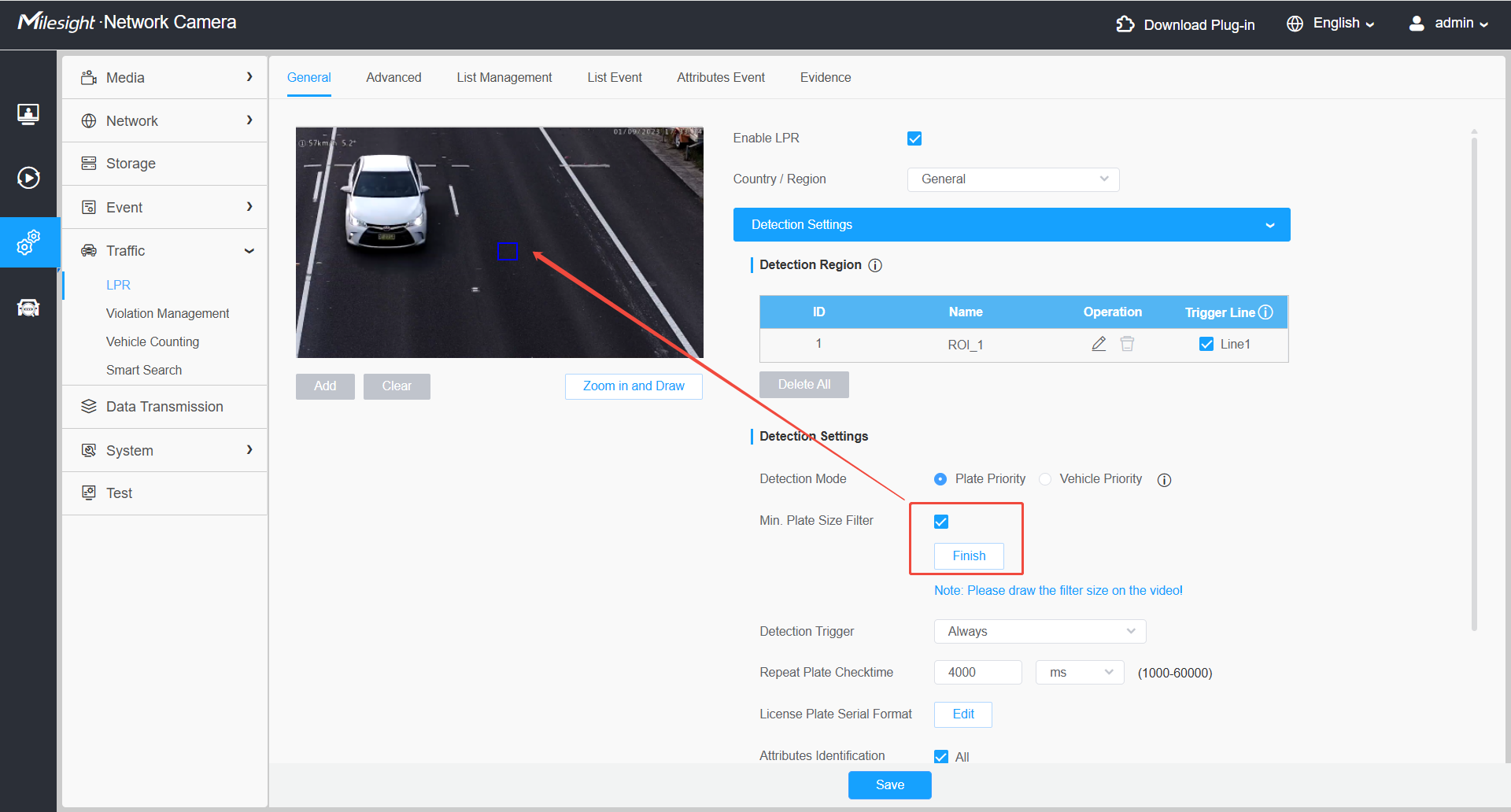Click the globe language icon
This screenshot has width=1511, height=812.
pyautogui.click(x=1295, y=24)
